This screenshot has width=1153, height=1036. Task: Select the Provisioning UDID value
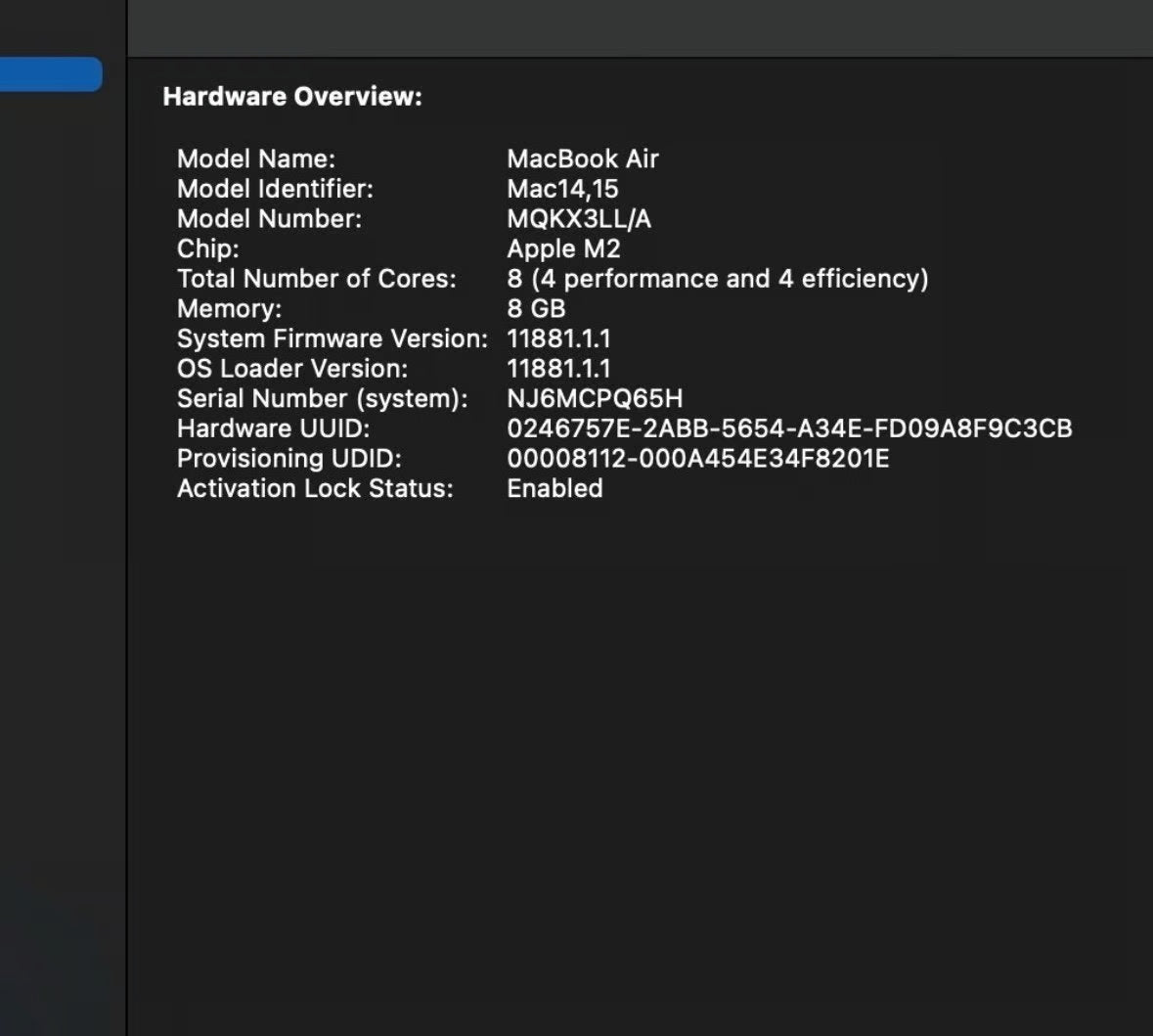[x=697, y=459]
